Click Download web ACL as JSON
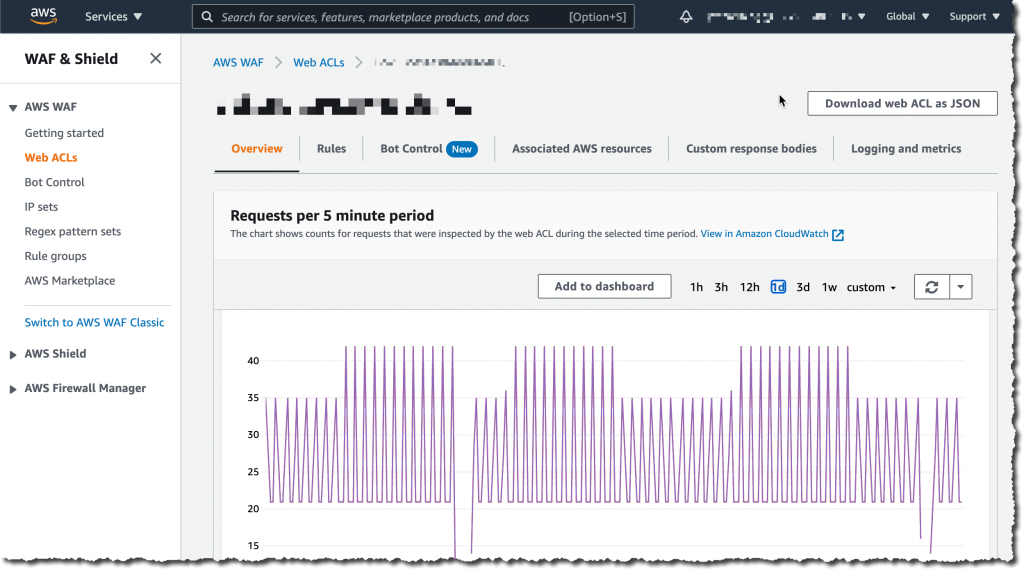 (x=902, y=104)
